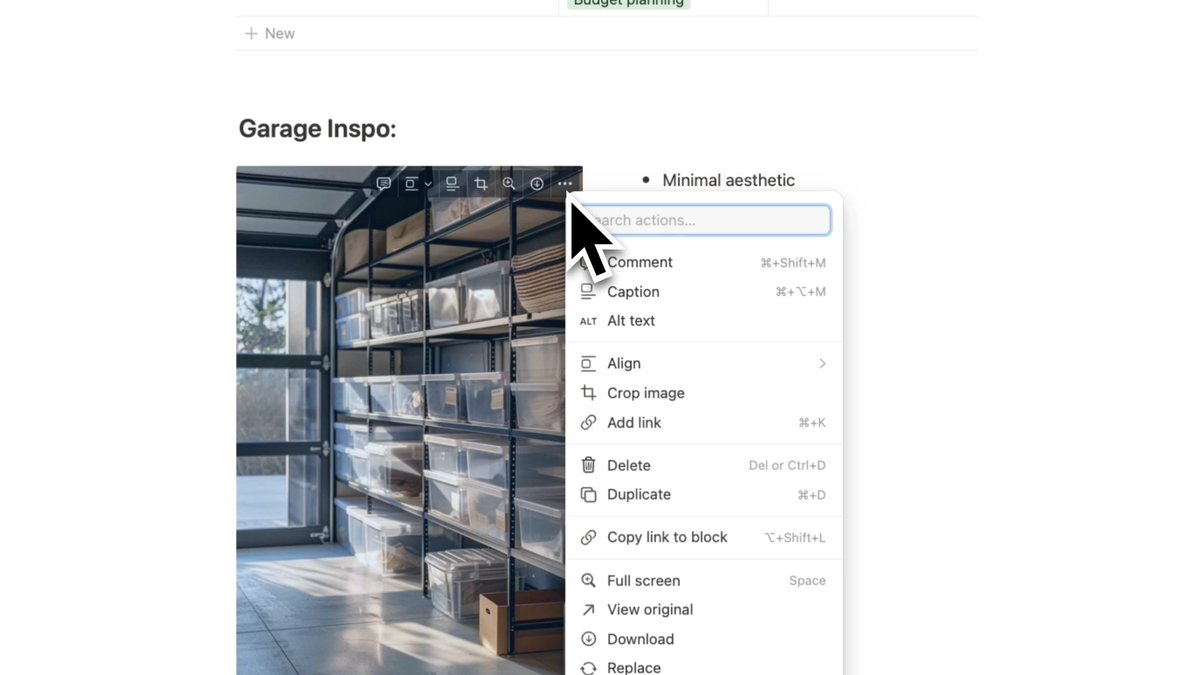Image resolution: width=1200 pixels, height=675 pixels.
Task: Click the caption icon in image toolbar
Action: click(x=452, y=184)
